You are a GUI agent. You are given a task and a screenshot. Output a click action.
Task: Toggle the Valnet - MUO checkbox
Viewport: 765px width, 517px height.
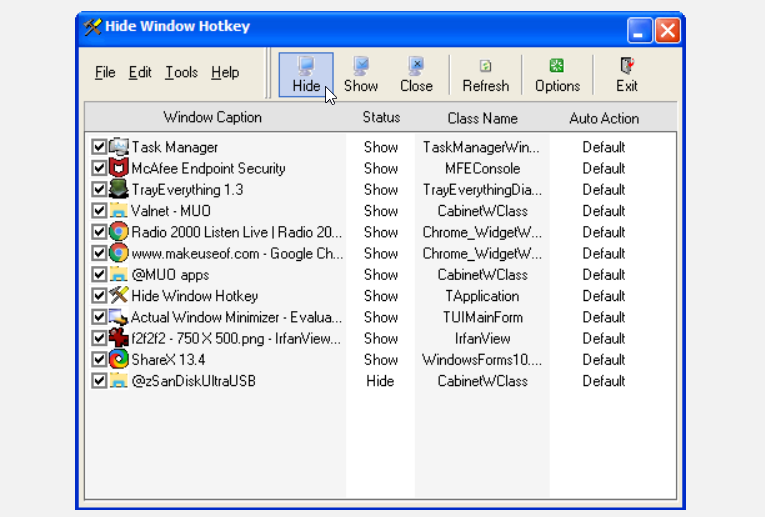click(x=99, y=211)
